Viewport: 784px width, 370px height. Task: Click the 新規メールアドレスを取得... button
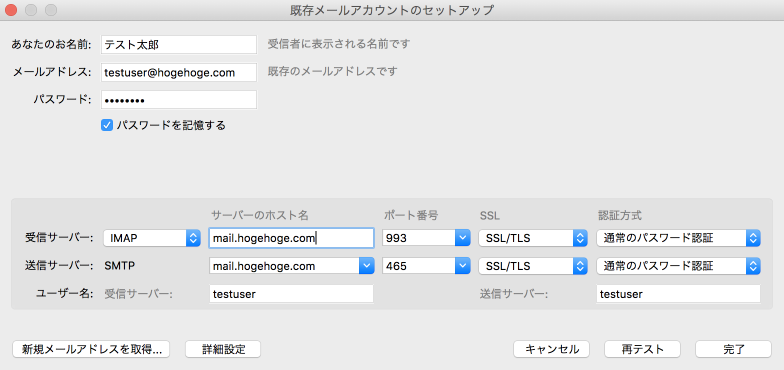click(92, 350)
